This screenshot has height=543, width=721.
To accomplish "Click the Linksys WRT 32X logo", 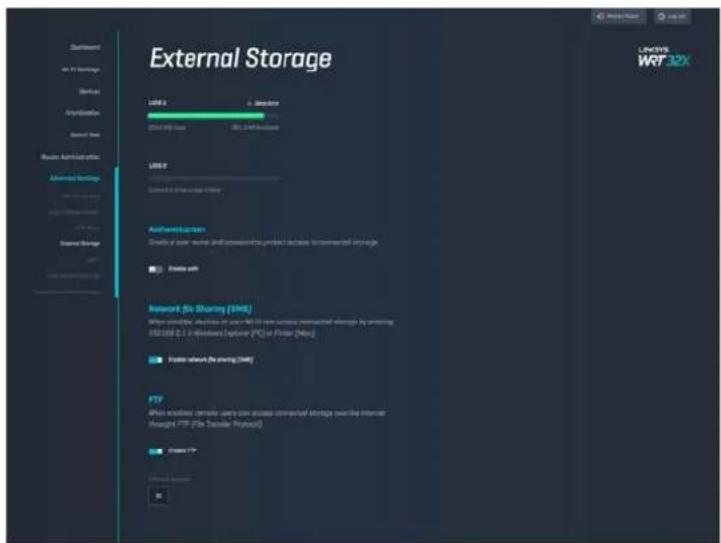I will point(664,57).
